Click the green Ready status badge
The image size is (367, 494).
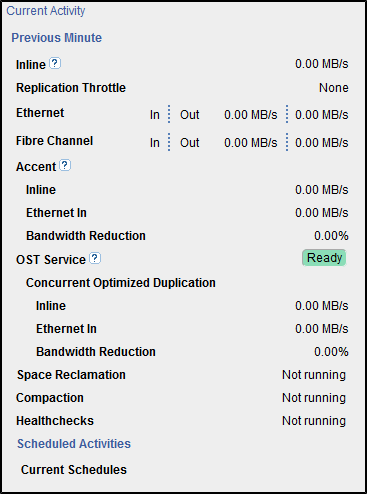(x=324, y=258)
